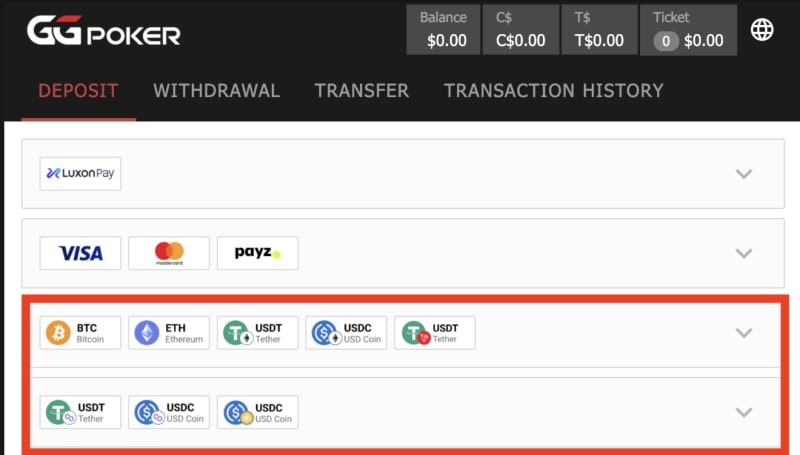Expand the Visa and Mastercard row chevron
The image size is (800, 455).
[x=744, y=254]
